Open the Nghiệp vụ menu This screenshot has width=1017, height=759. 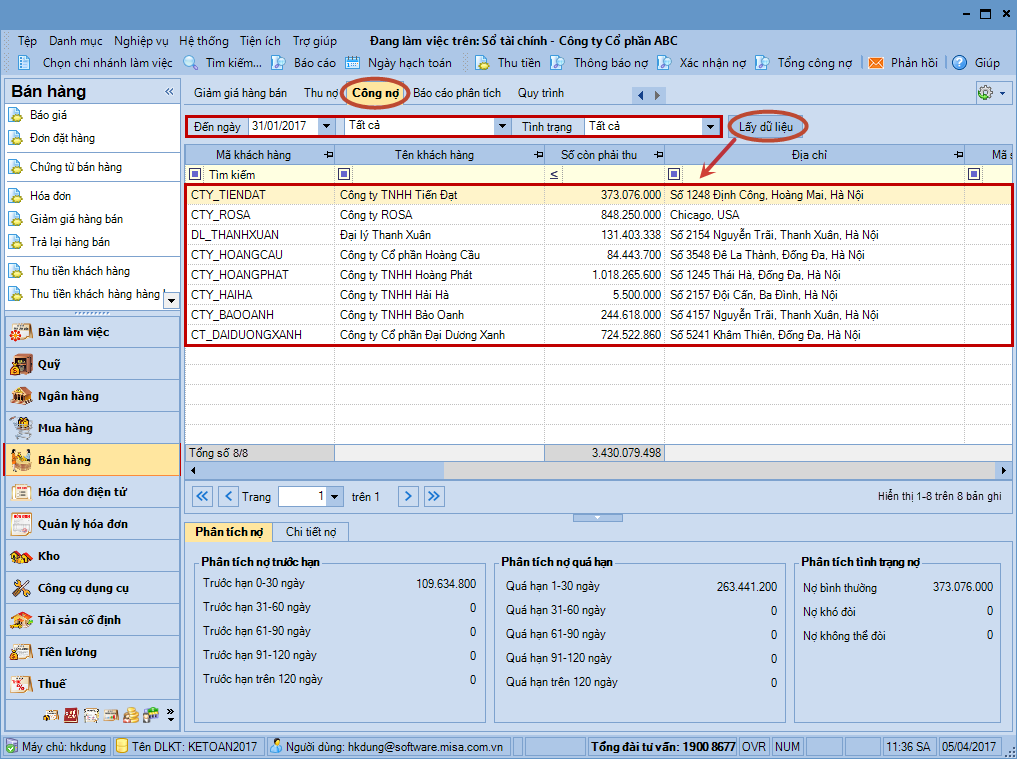tap(141, 41)
